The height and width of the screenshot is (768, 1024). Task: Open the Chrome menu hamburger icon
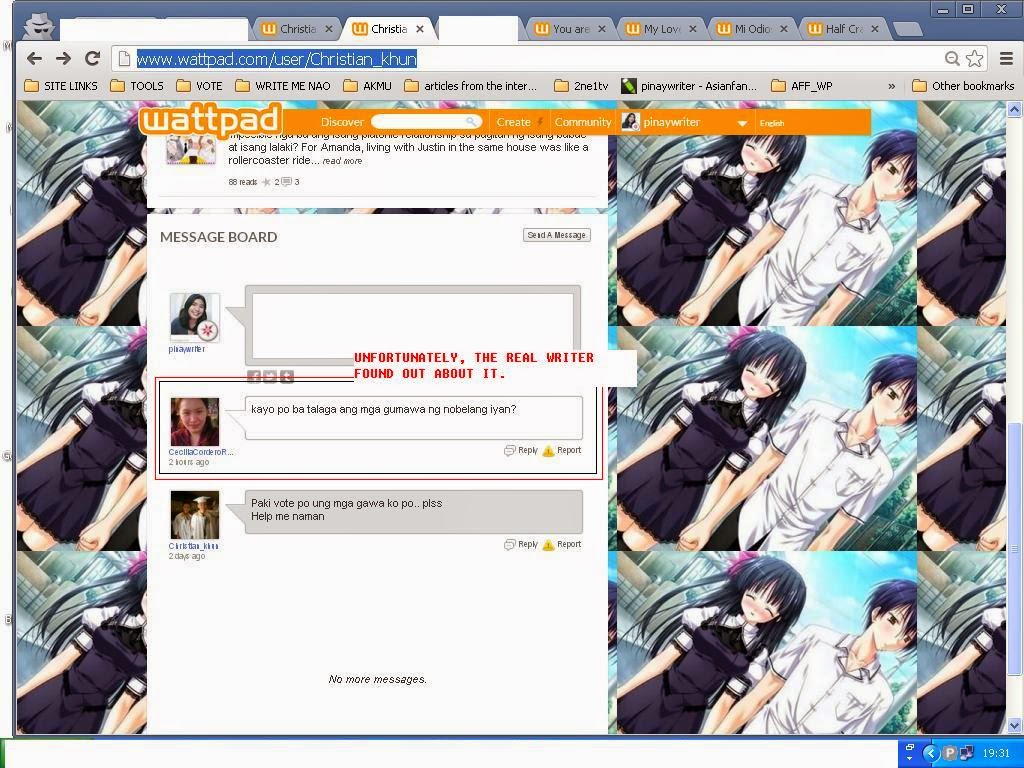[x=1006, y=59]
